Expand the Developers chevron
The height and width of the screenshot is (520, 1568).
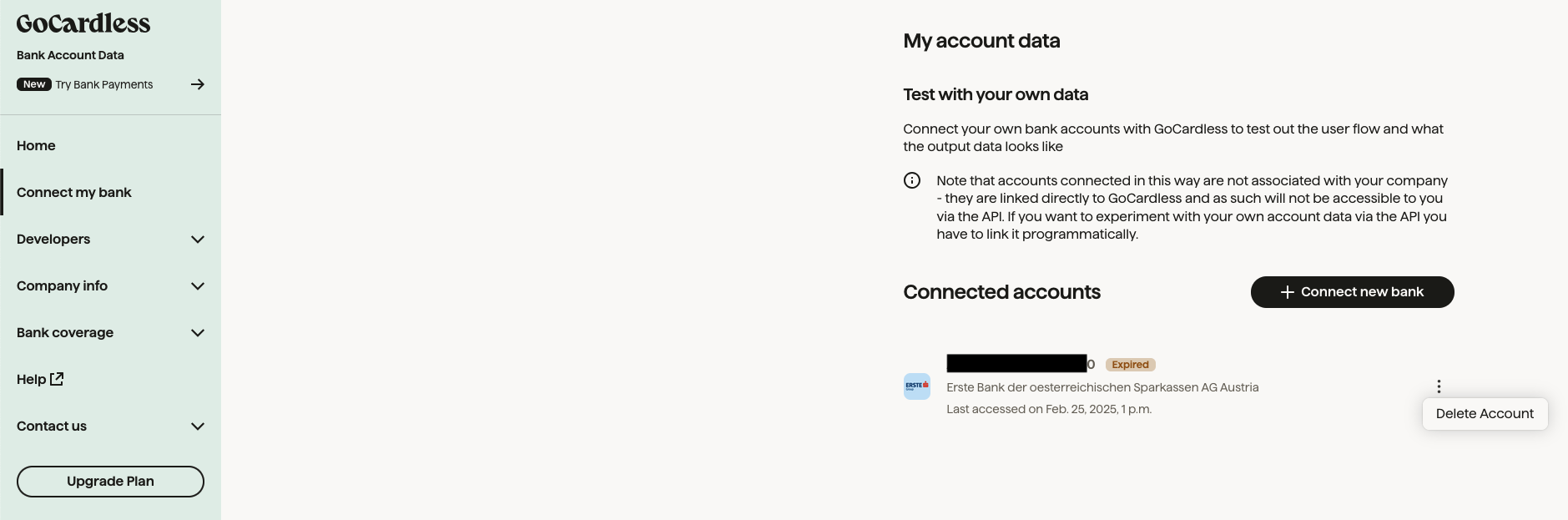click(x=198, y=240)
